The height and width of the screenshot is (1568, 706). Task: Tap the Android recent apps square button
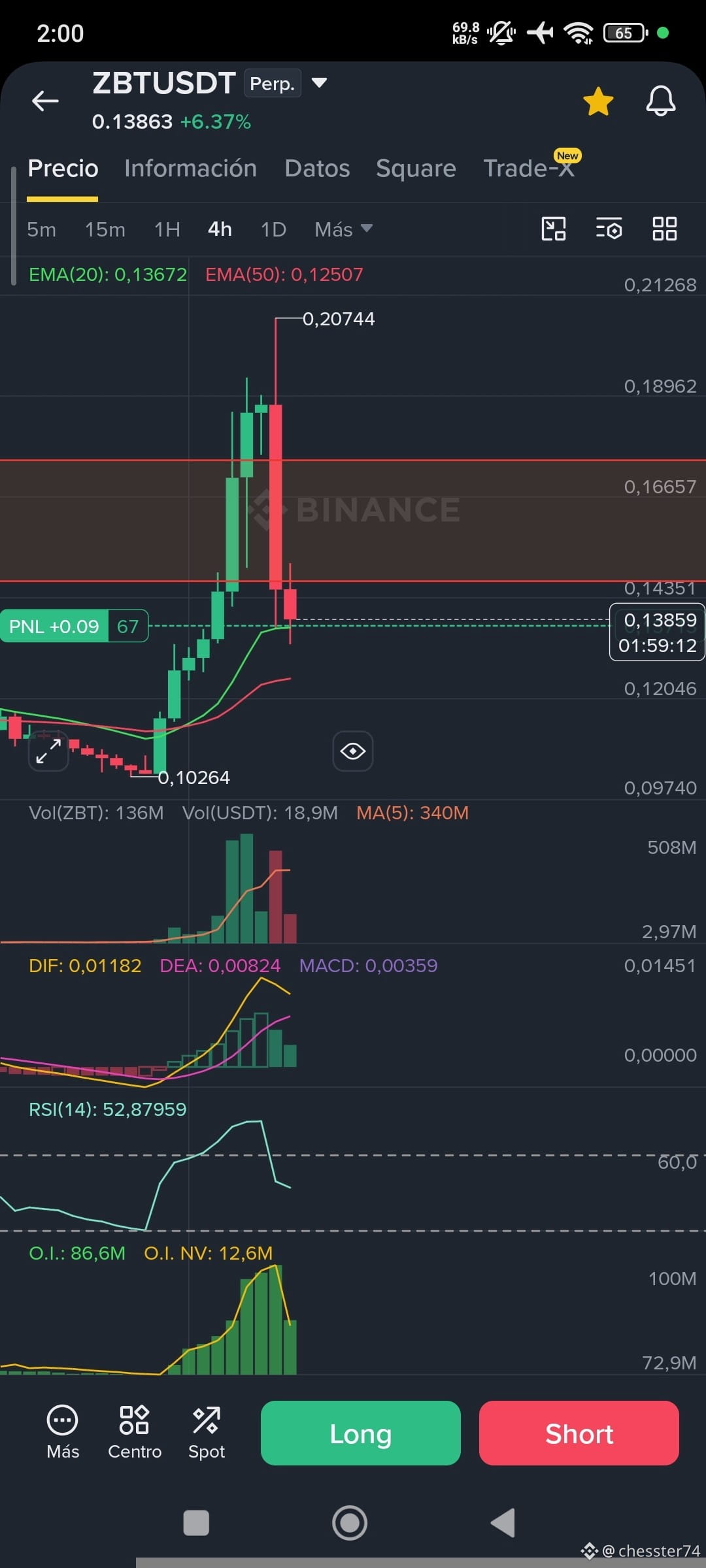[x=196, y=1523]
